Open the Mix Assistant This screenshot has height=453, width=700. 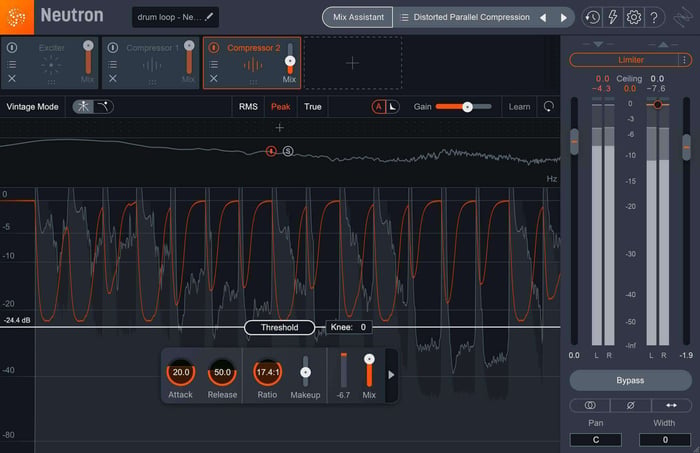tap(358, 17)
